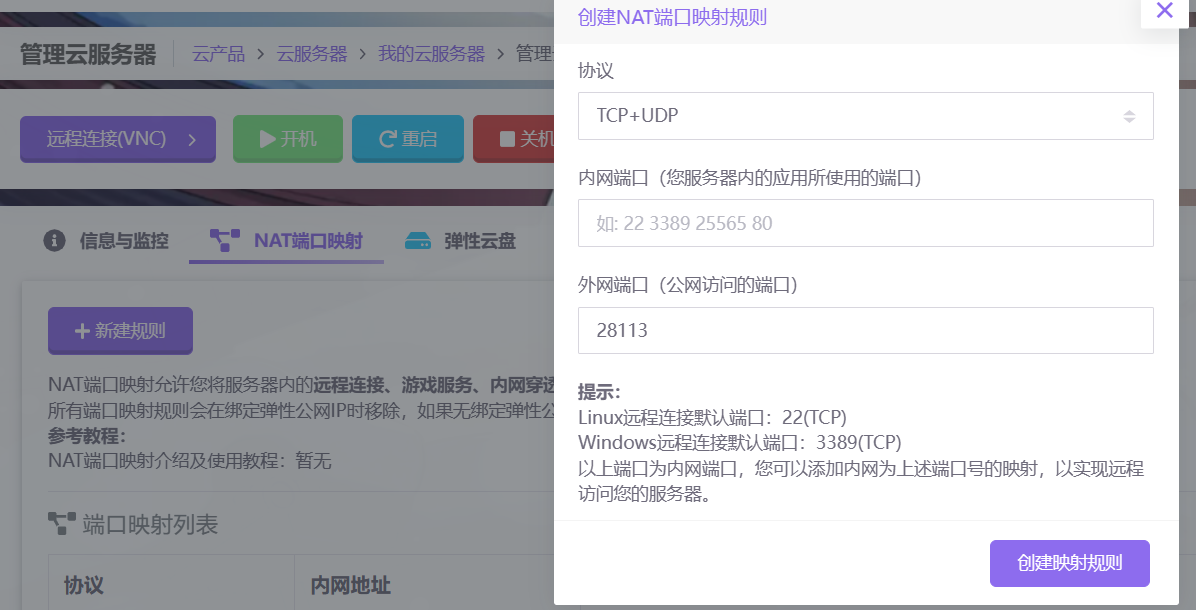
Task: Click the 内网地址 table column header
Action: [x=350, y=585]
